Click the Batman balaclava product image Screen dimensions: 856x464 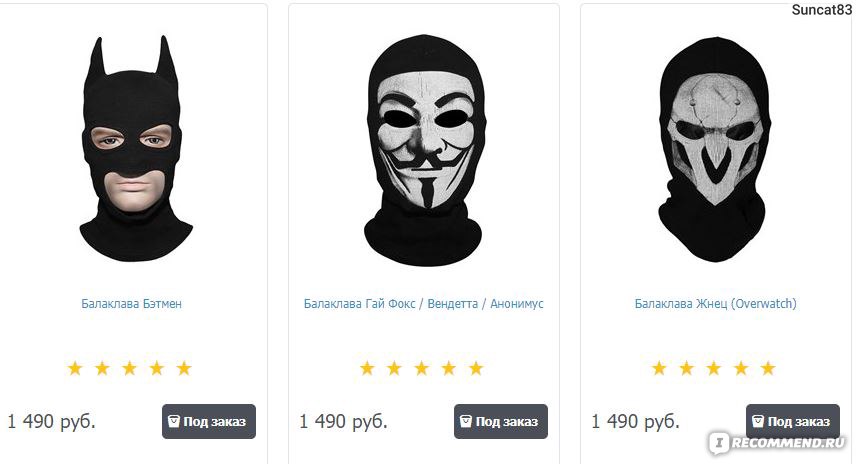(135, 149)
